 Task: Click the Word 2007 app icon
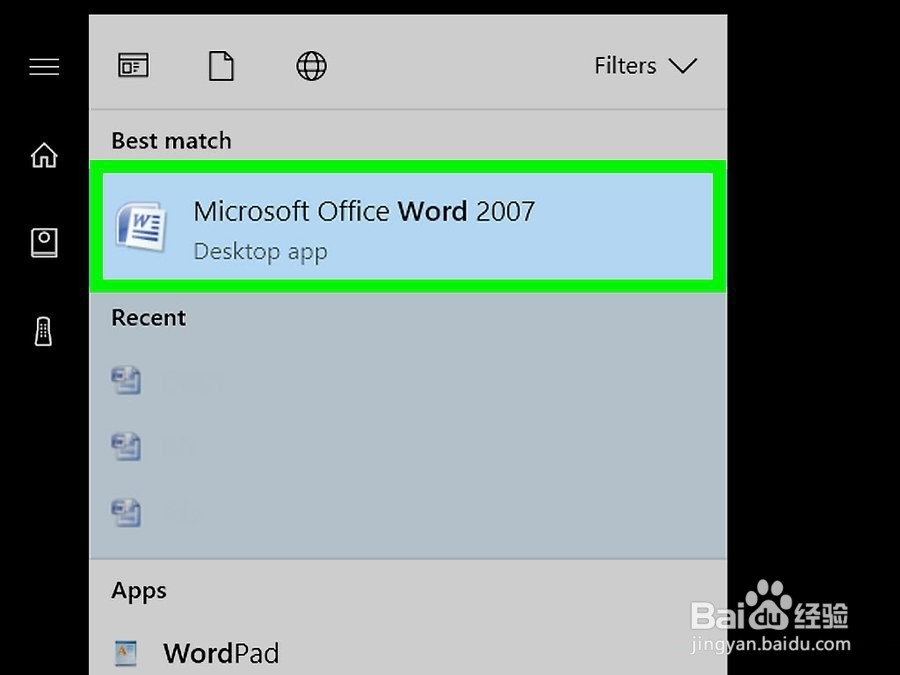point(141,226)
